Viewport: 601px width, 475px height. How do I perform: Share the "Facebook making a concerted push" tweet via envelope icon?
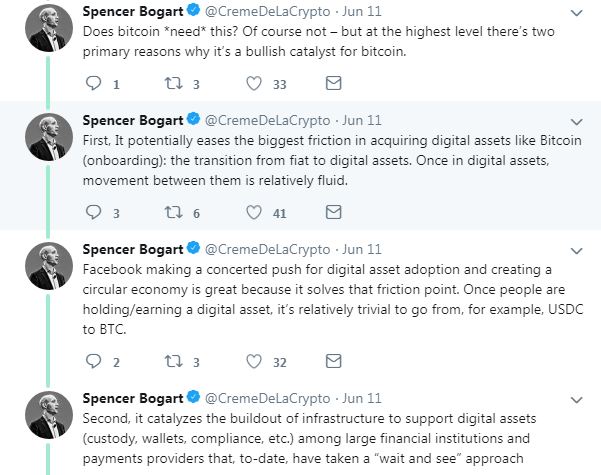click(334, 362)
